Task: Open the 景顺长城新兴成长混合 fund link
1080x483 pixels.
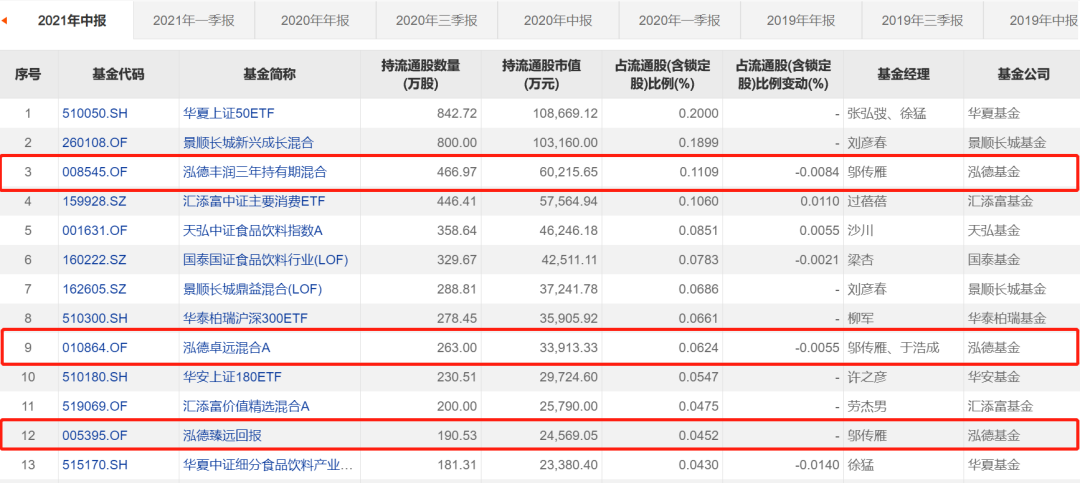Action: coord(248,143)
